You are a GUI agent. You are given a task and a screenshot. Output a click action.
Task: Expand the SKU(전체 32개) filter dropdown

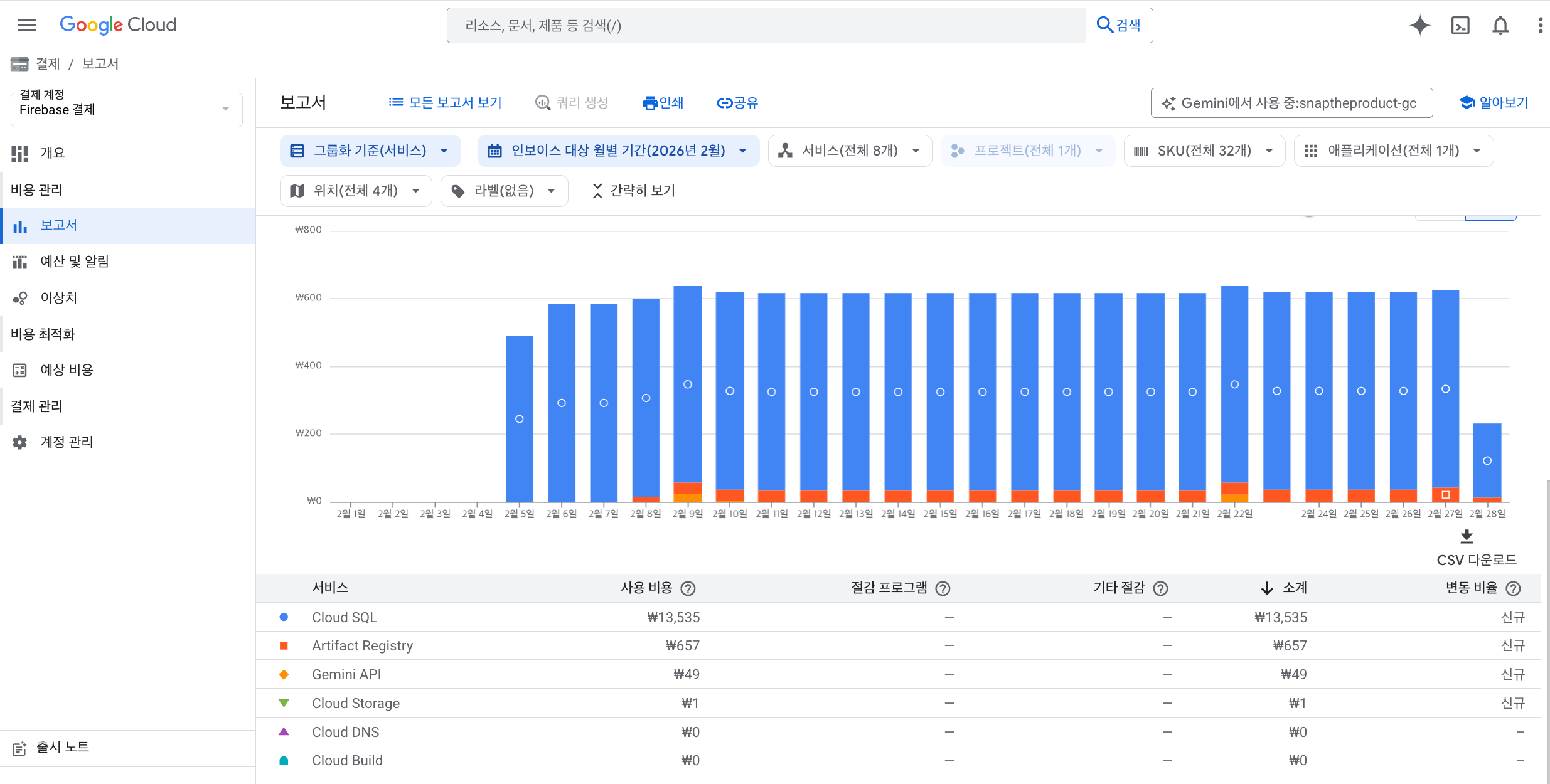pos(1204,151)
